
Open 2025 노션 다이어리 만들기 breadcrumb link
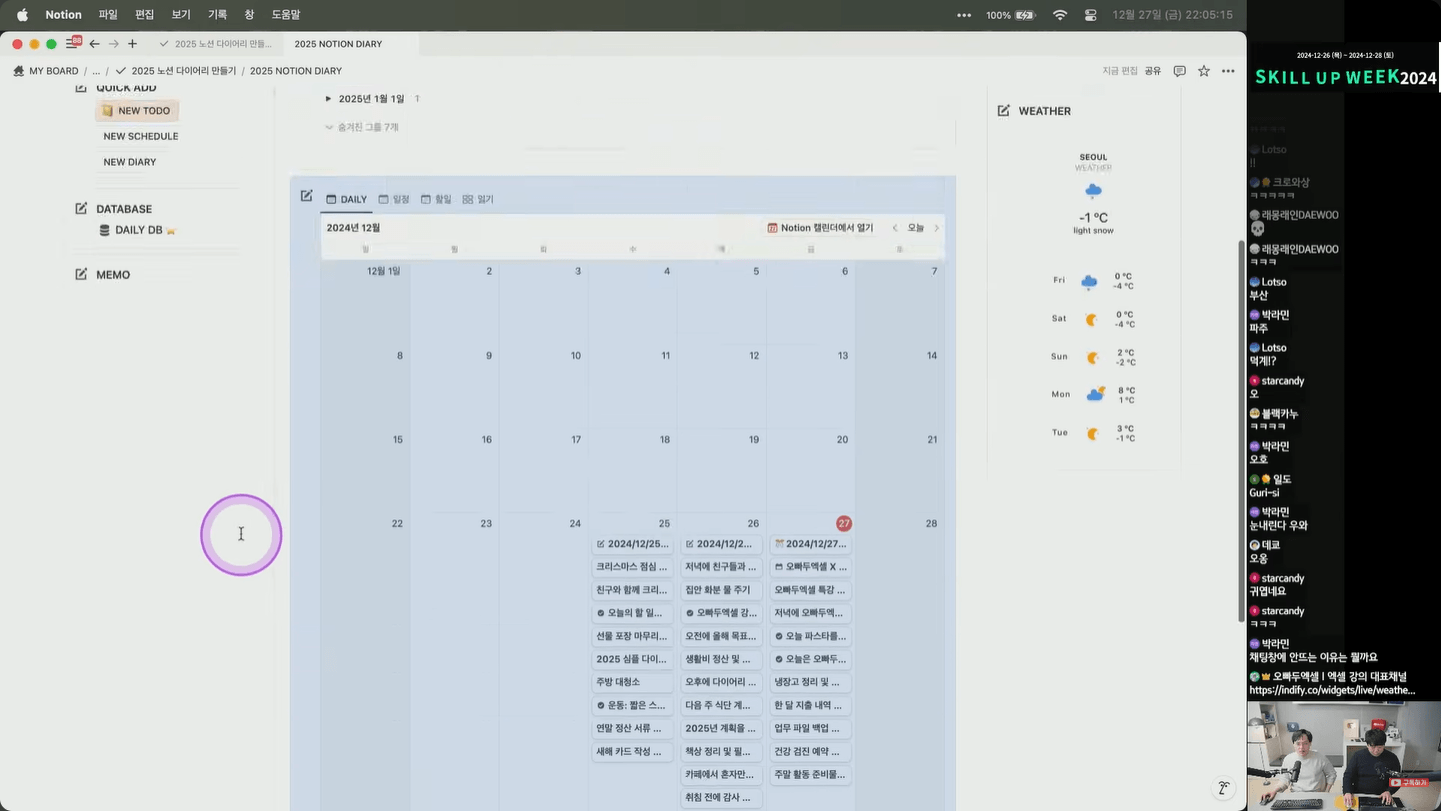(176, 71)
